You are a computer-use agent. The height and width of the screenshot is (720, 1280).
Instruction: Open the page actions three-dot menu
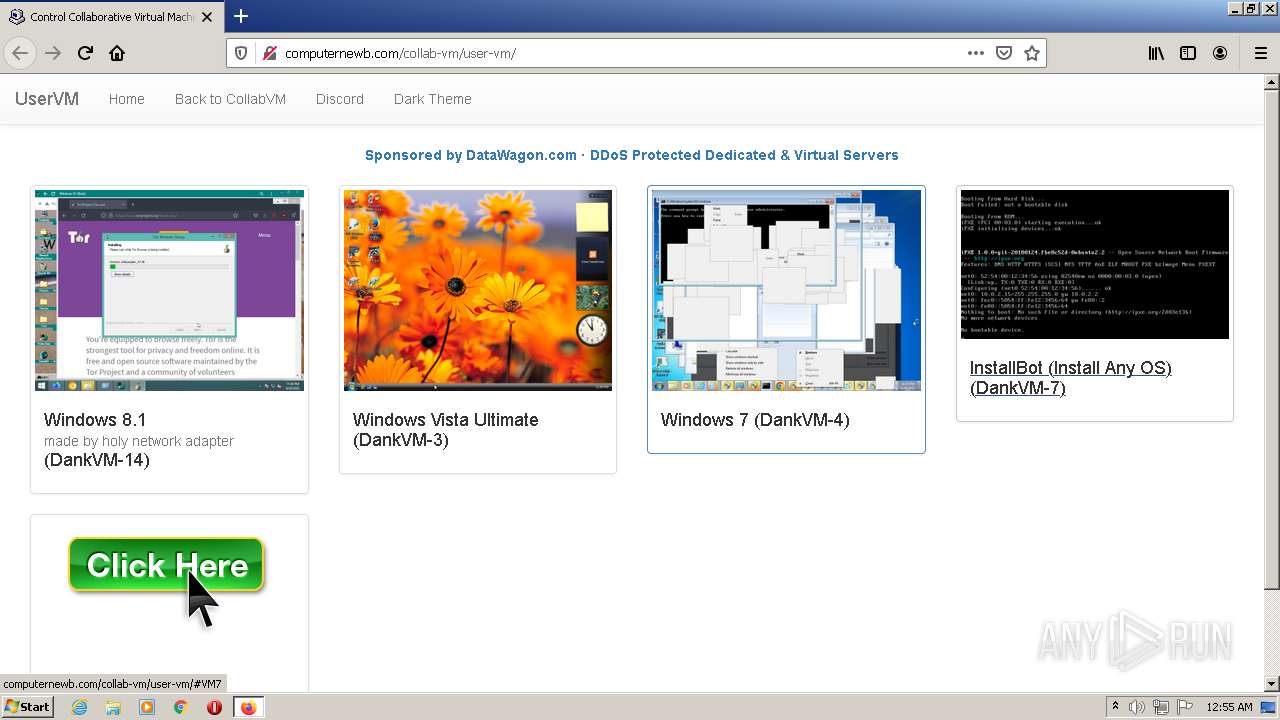pyautogui.click(x=976, y=53)
